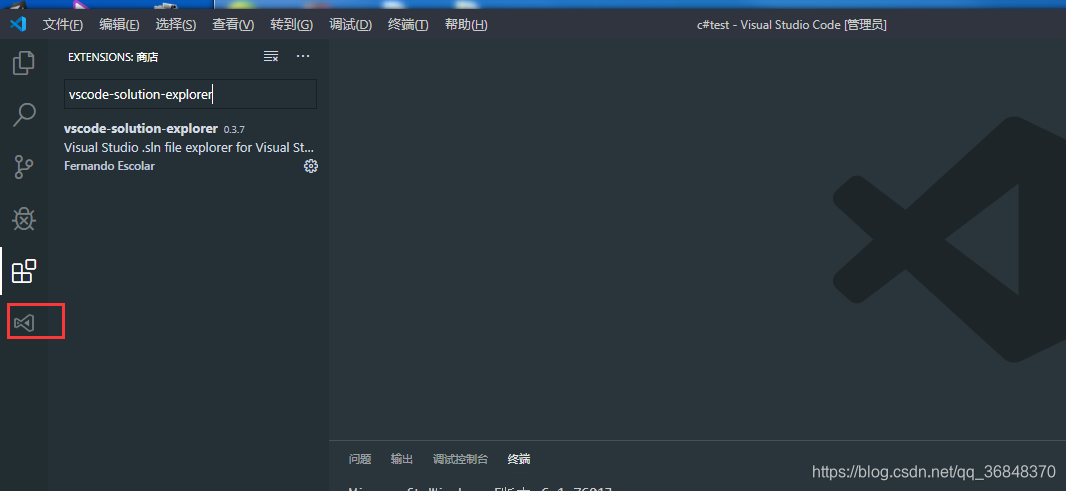
Task: Switch to the 输出 panel tab
Action: (402, 459)
